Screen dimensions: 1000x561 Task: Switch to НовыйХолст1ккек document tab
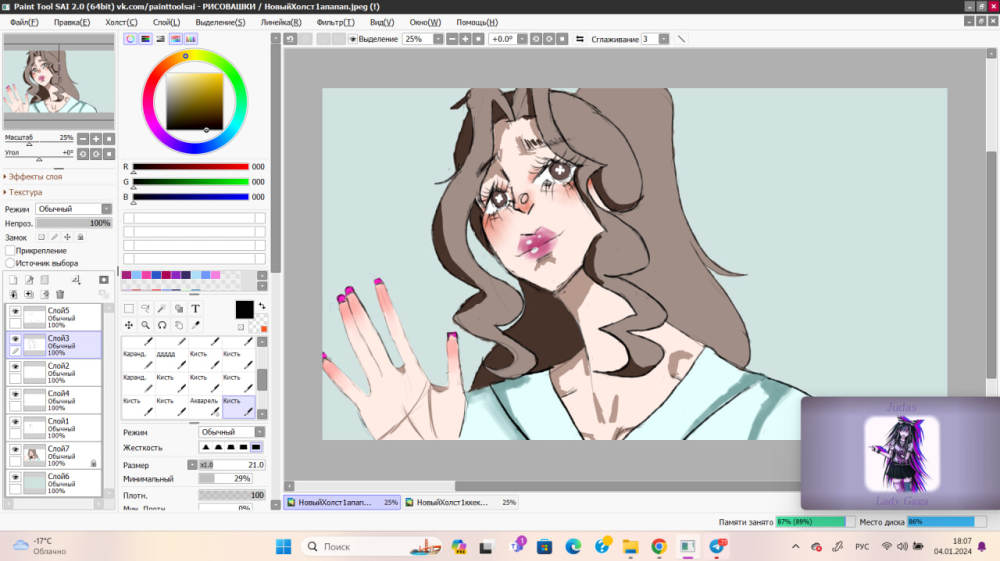[461, 502]
